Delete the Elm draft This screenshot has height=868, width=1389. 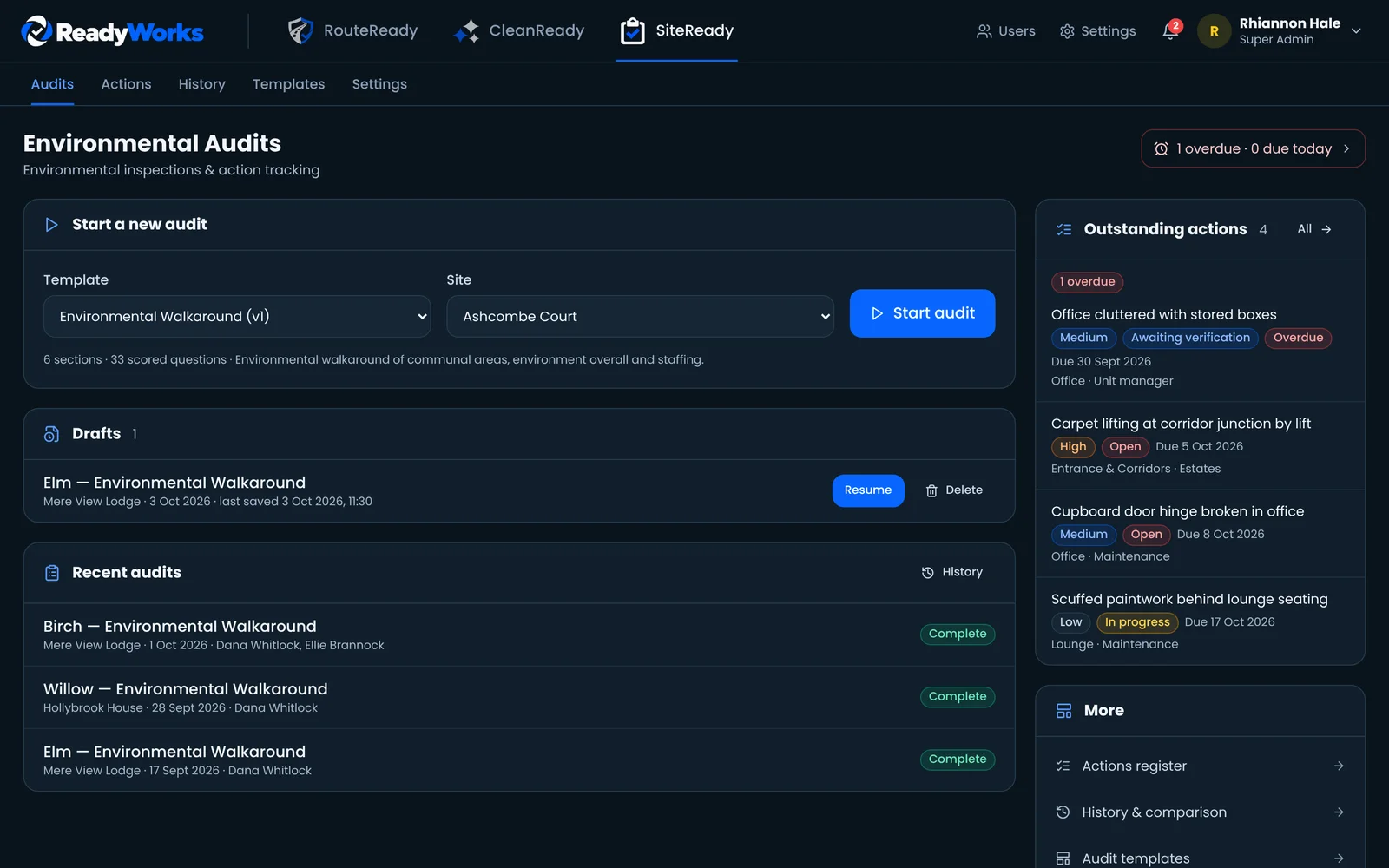tap(954, 490)
